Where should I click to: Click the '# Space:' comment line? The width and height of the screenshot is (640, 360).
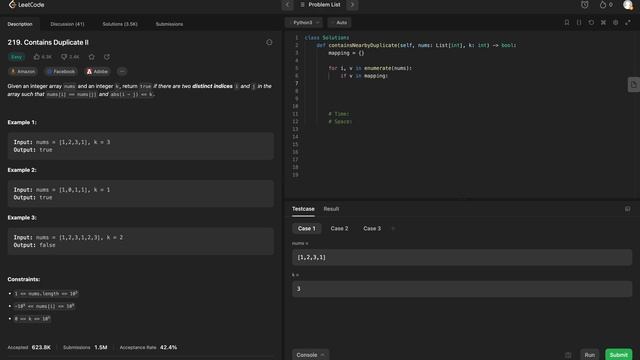(x=340, y=122)
